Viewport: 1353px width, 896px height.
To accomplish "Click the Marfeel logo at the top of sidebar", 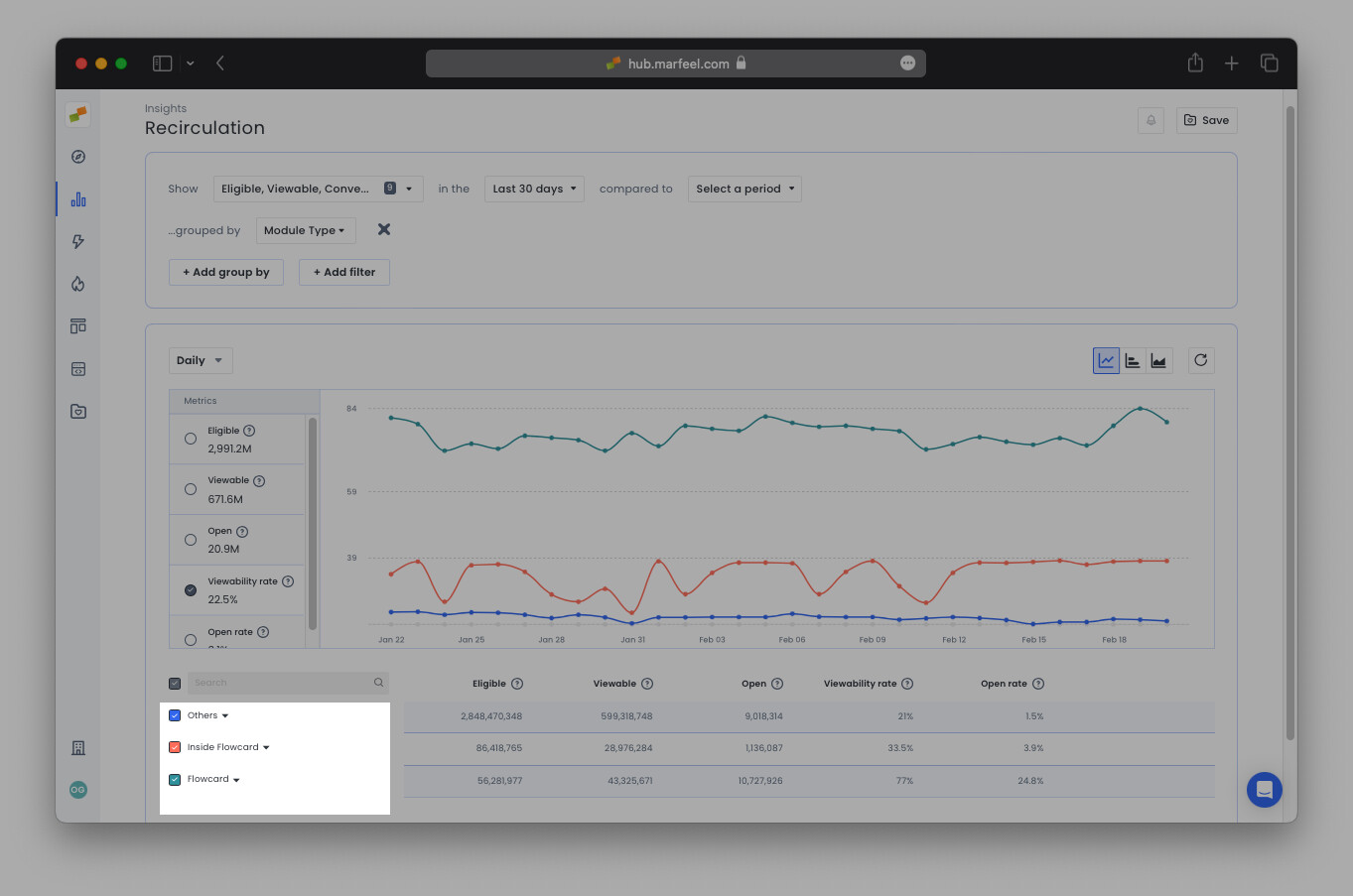I will click(77, 114).
